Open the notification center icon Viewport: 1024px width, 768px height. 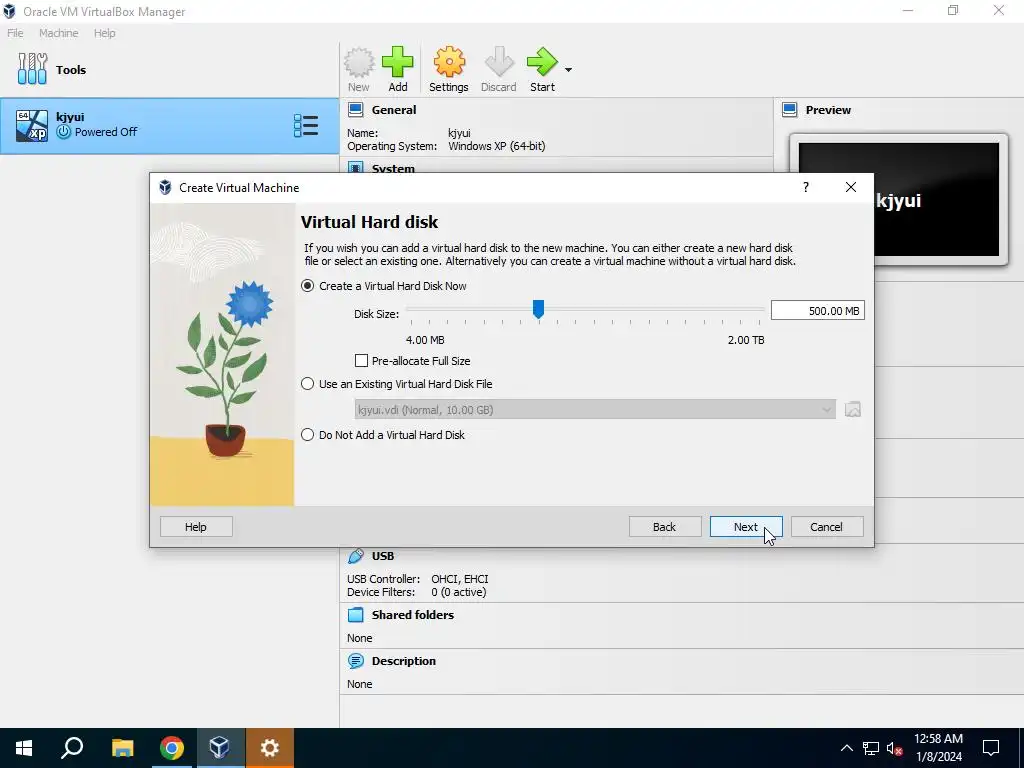pyautogui.click(x=991, y=748)
